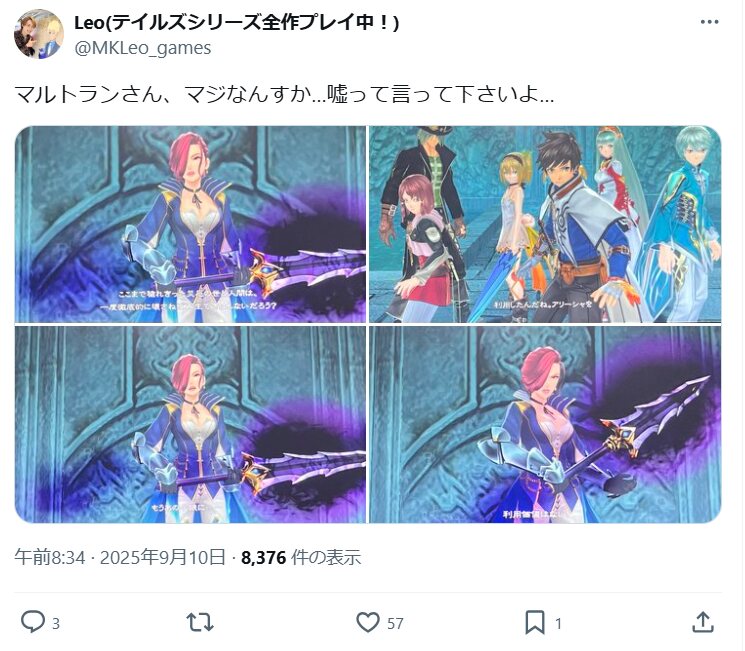
Task: Open the top-left woman with sword image
Action: (x=191, y=224)
